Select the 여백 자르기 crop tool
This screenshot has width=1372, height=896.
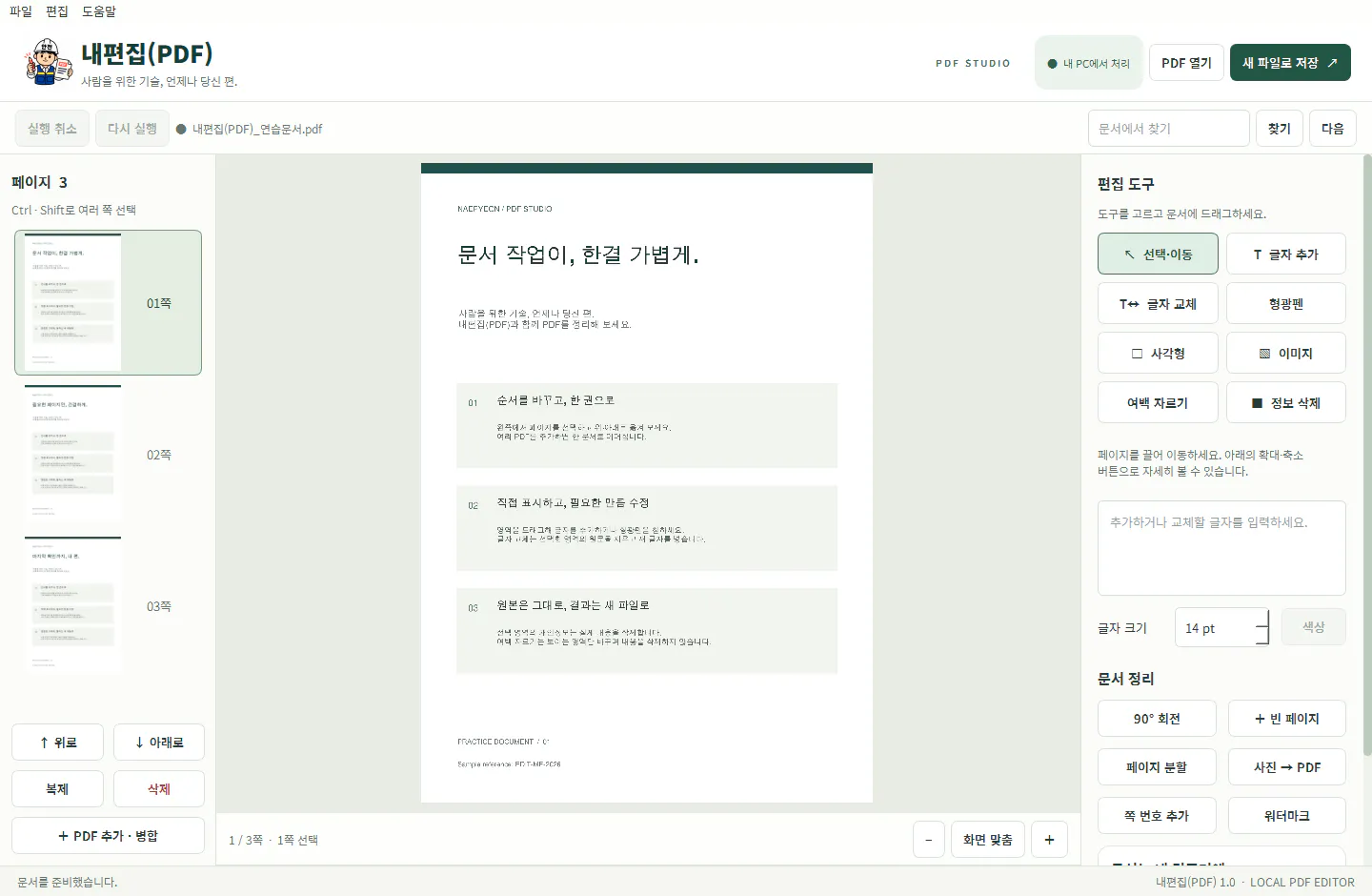(x=1158, y=402)
